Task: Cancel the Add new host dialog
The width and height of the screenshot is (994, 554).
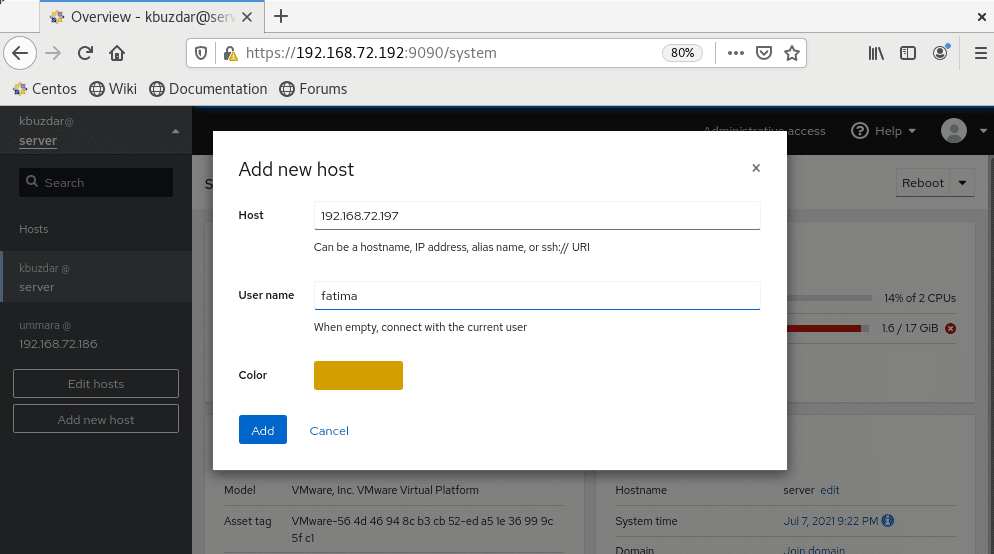Action: tap(329, 430)
